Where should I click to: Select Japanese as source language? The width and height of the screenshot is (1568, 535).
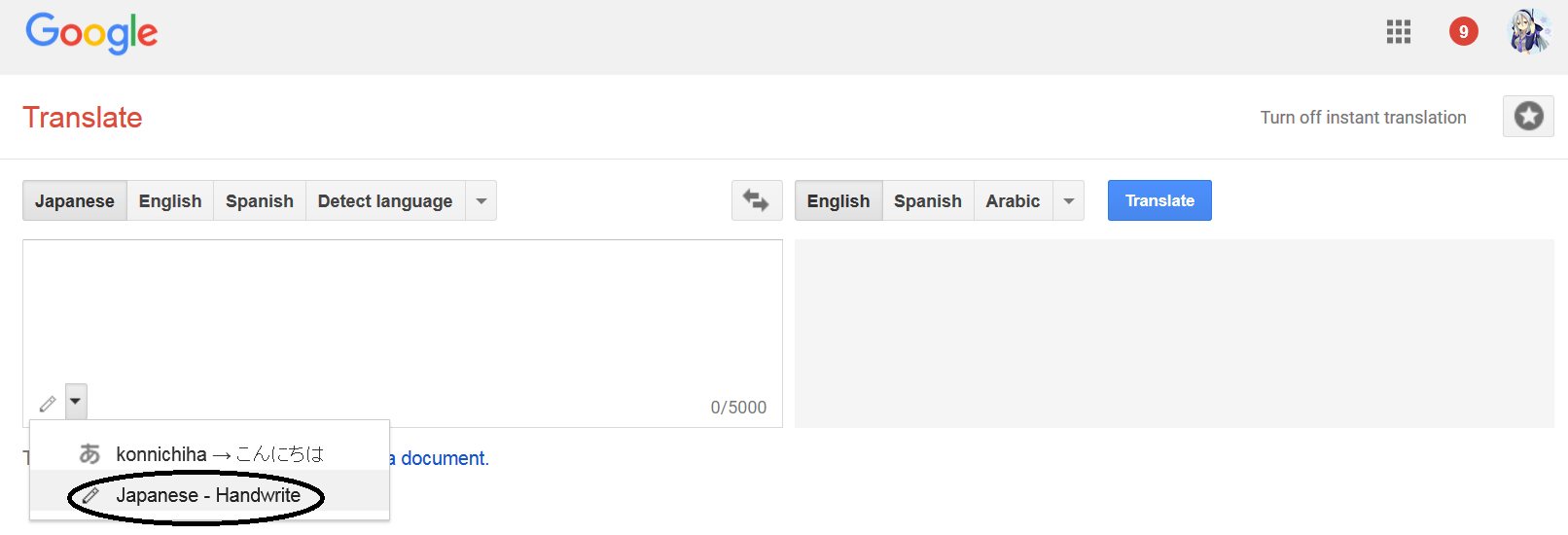75,201
